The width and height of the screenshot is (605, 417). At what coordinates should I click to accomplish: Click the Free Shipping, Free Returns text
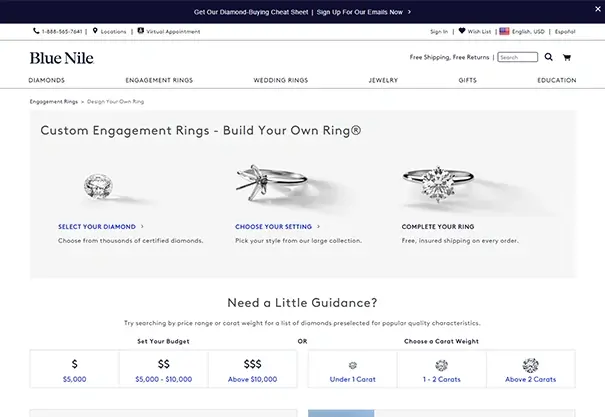click(449, 57)
